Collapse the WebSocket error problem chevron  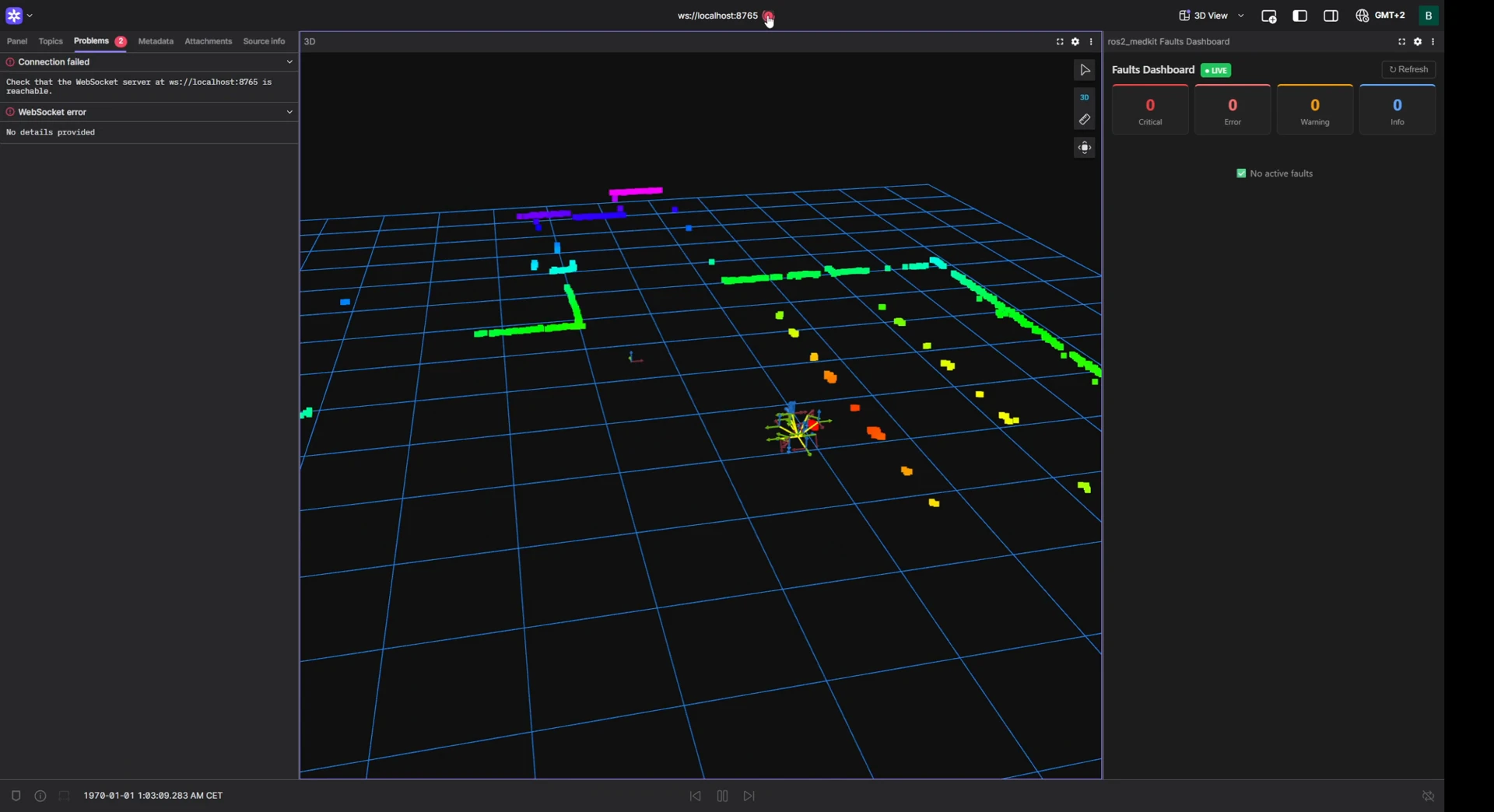click(x=289, y=112)
